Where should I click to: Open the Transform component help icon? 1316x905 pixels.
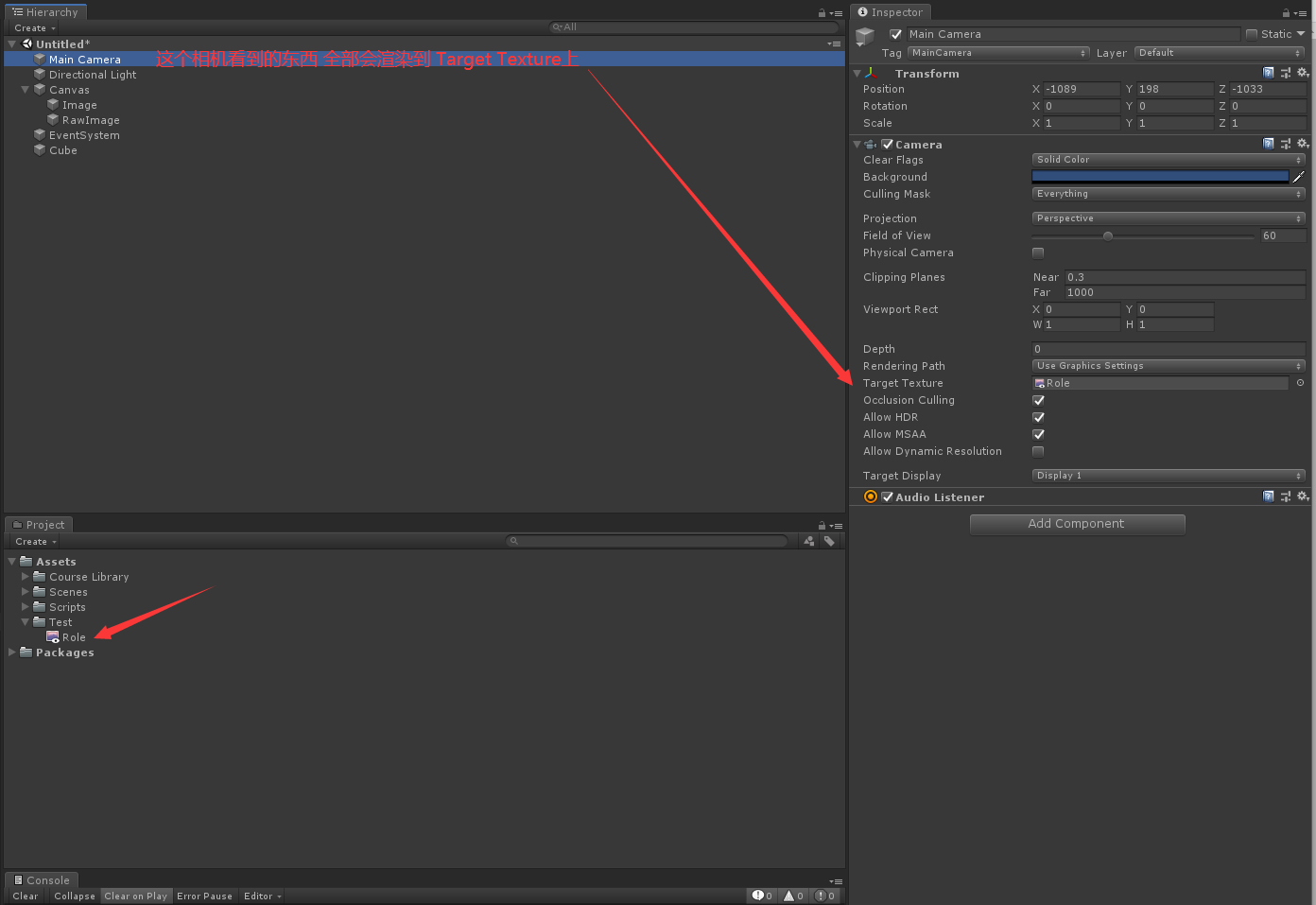[x=1269, y=73]
